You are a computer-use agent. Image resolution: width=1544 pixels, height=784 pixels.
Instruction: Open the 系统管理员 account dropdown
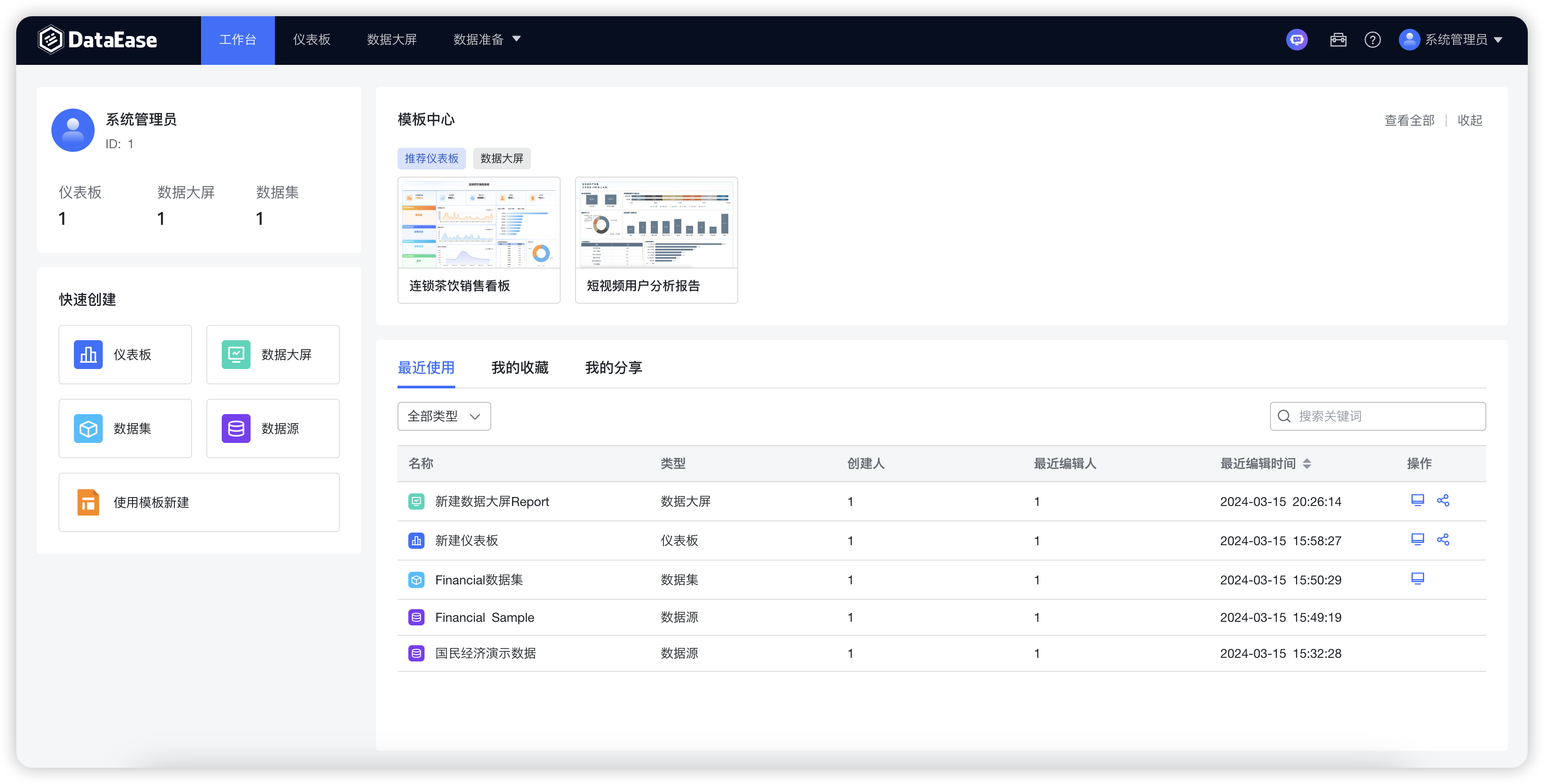point(1457,40)
